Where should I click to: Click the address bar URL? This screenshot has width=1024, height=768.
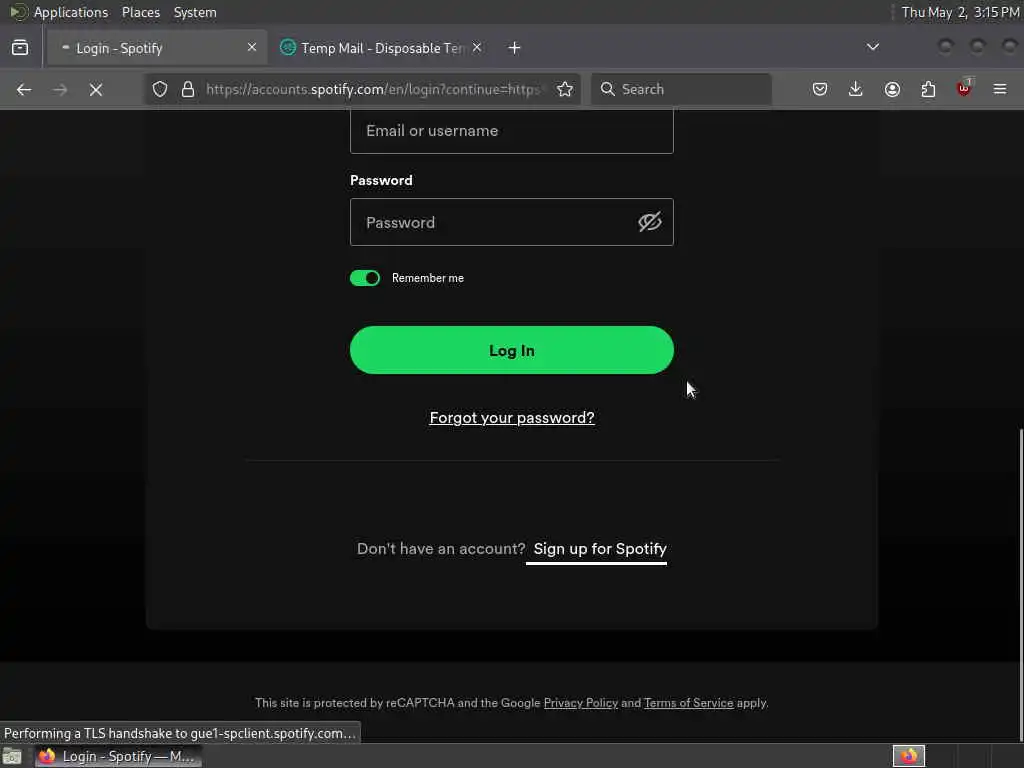373,89
